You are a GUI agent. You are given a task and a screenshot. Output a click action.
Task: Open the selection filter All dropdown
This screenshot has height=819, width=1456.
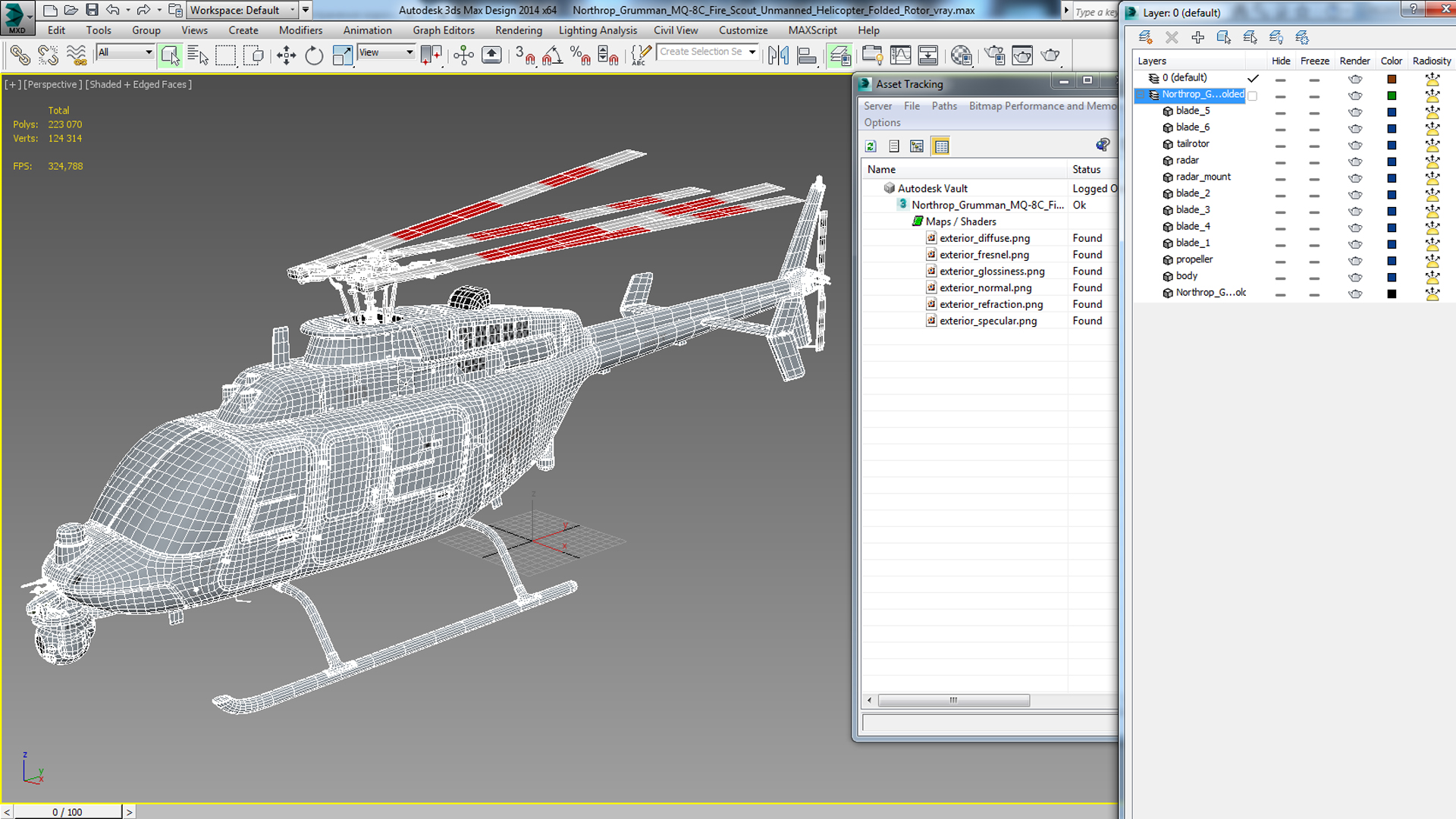pyautogui.click(x=125, y=52)
